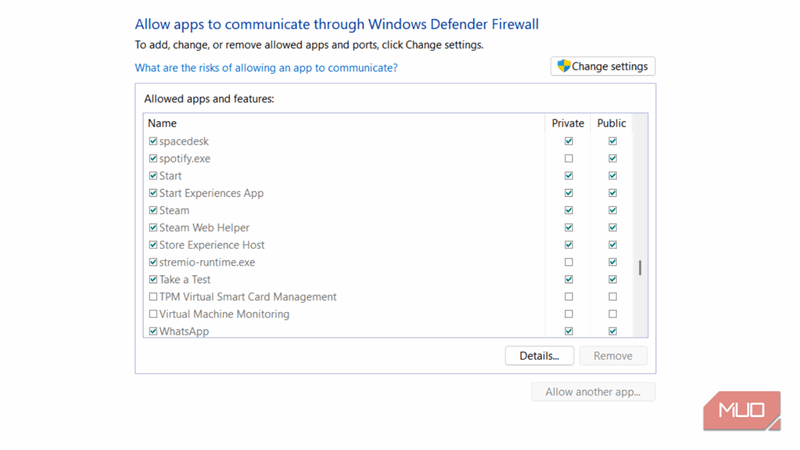Toggle Start Experiences App Public checkbox
This screenshot has width=800, height=450.
click(x=612, y=193)
